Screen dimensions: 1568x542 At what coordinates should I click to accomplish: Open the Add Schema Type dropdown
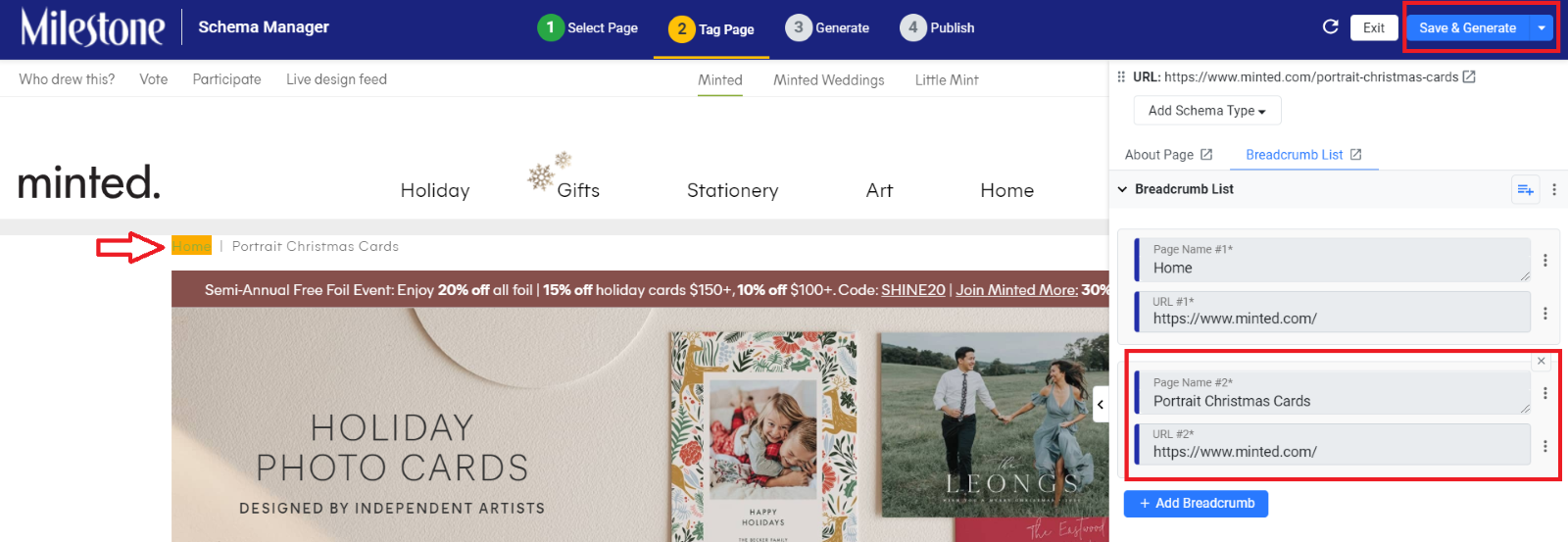(1207, 111)
